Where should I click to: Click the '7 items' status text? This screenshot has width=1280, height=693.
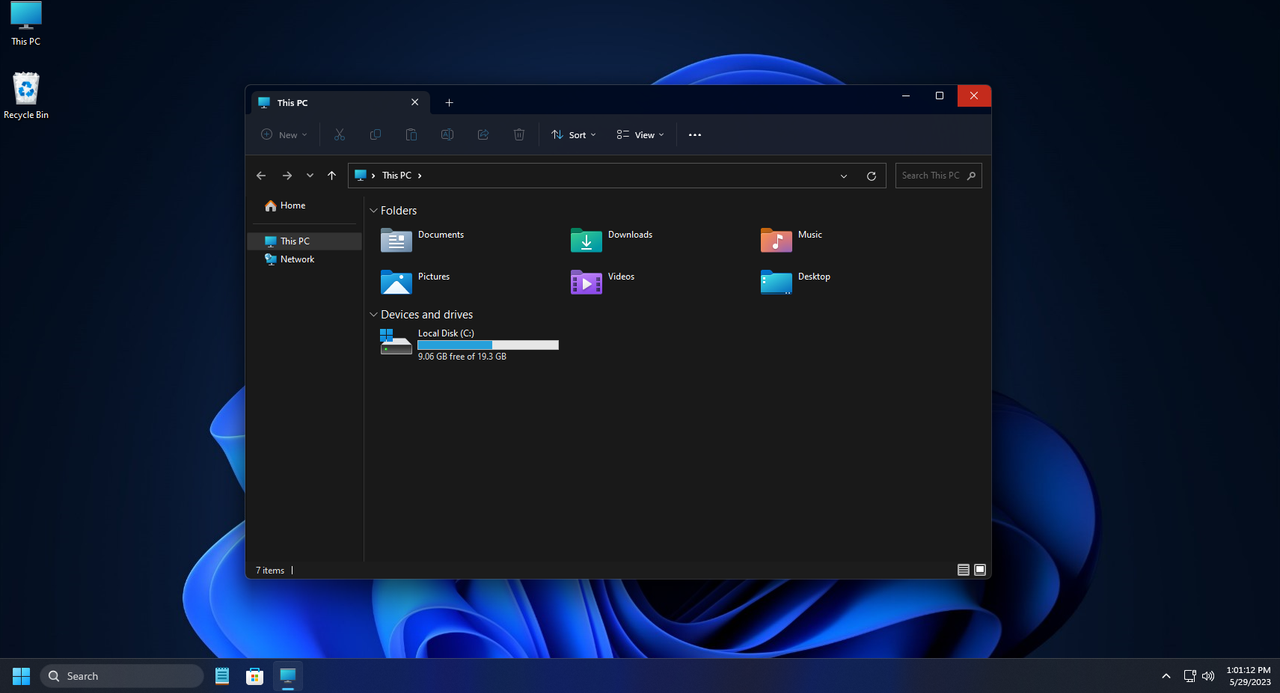pyautogui.click(x=270, y=570)
